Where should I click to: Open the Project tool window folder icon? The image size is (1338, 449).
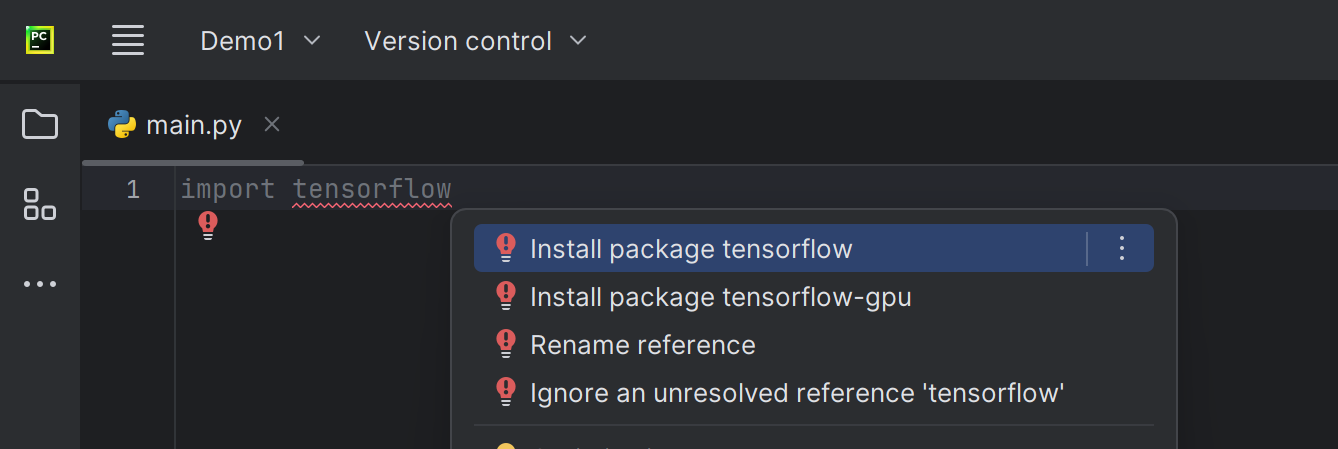click(40, 125)
